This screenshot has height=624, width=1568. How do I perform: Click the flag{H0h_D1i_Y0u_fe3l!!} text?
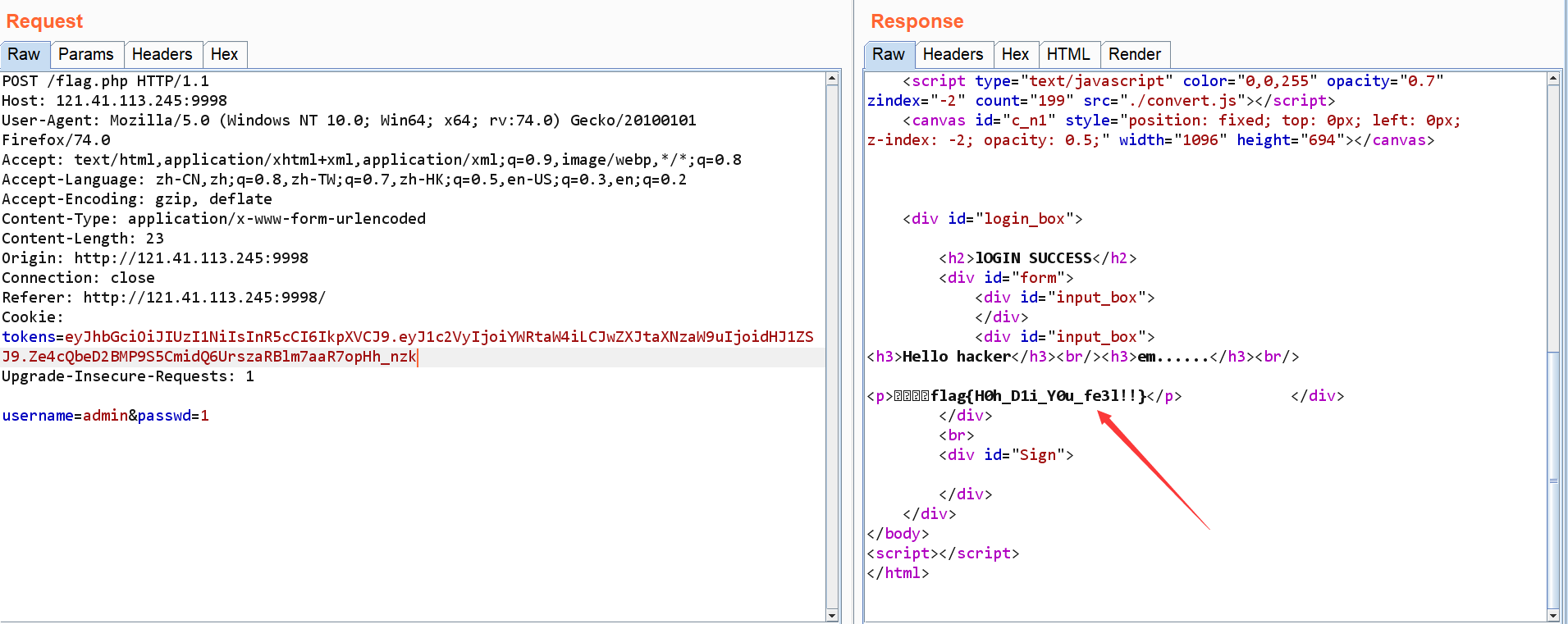click(1038, 396)
